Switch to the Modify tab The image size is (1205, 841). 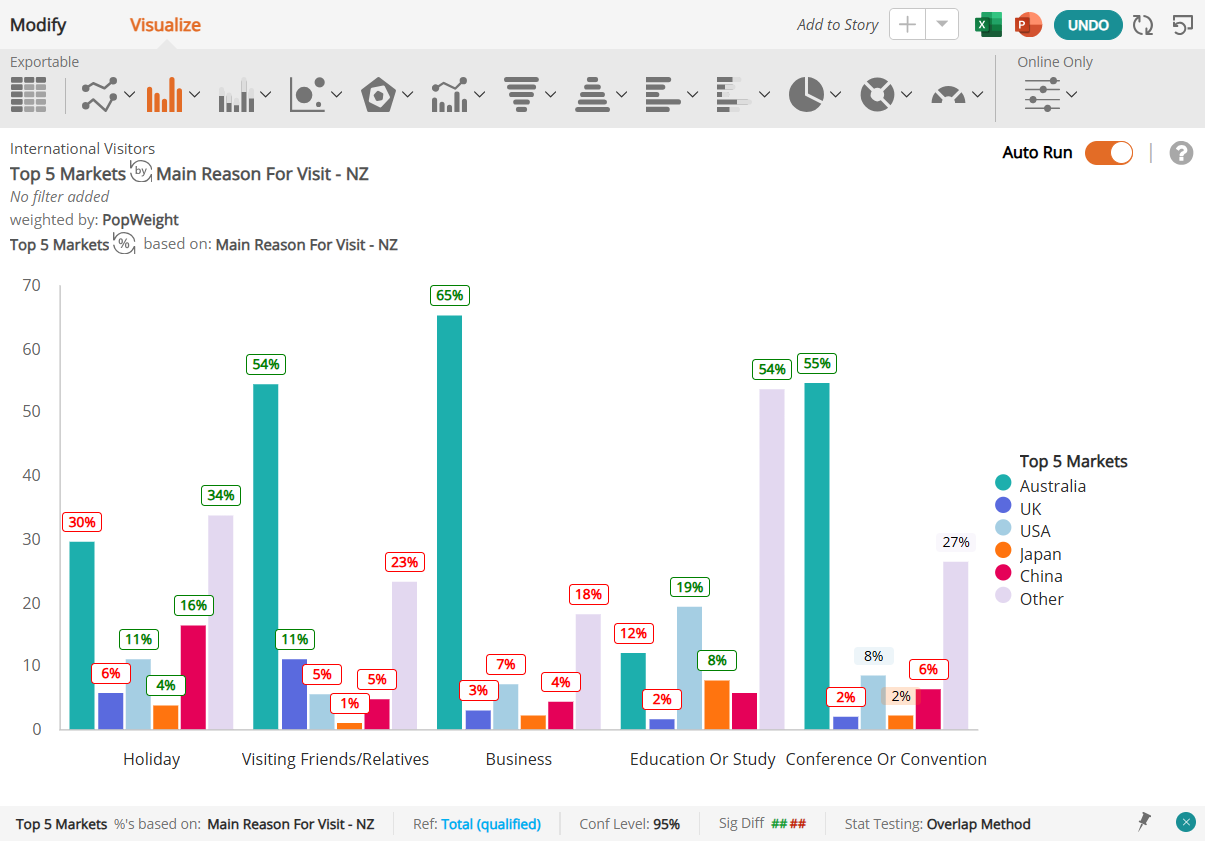pyautogui.click(x=38, y=25)
